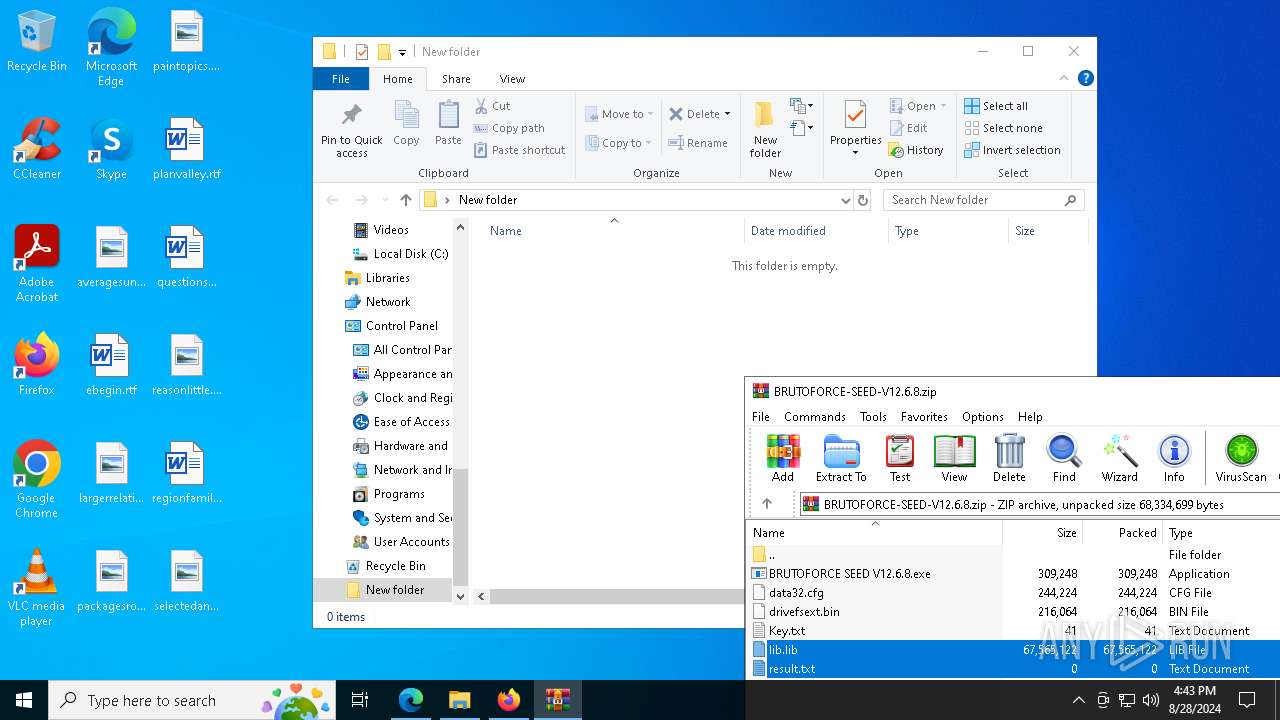
Task: Click the taskbar search box
Action: [x=193, y=700]
